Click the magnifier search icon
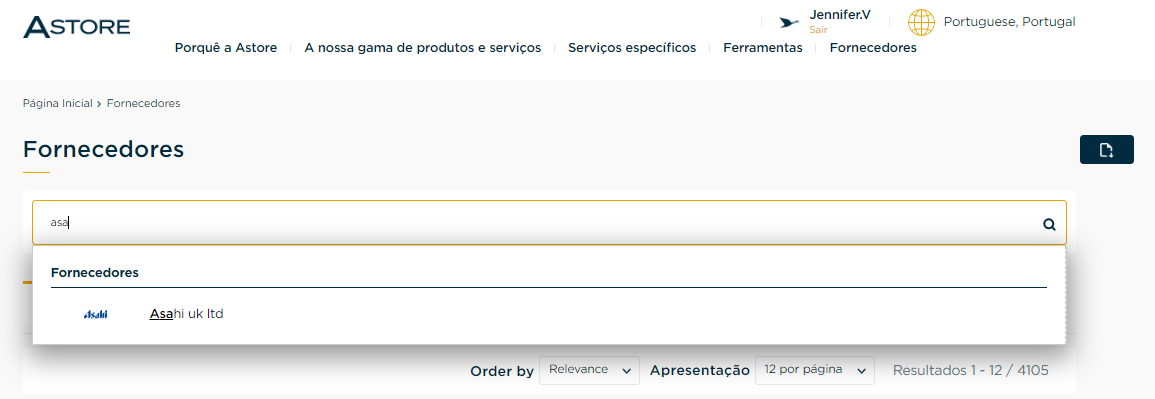 1049,225
